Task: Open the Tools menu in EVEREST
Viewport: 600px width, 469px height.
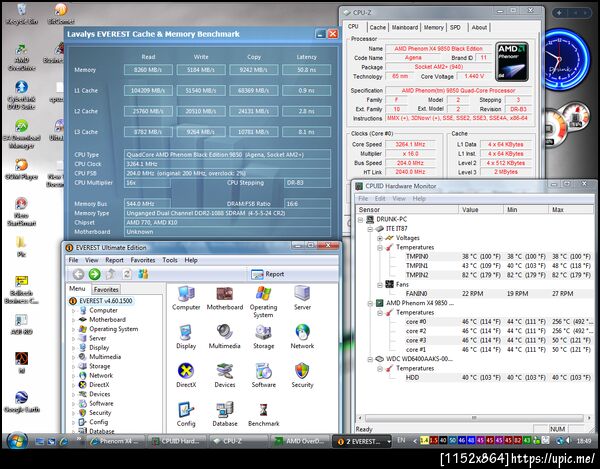Action: tap(170, 260)
